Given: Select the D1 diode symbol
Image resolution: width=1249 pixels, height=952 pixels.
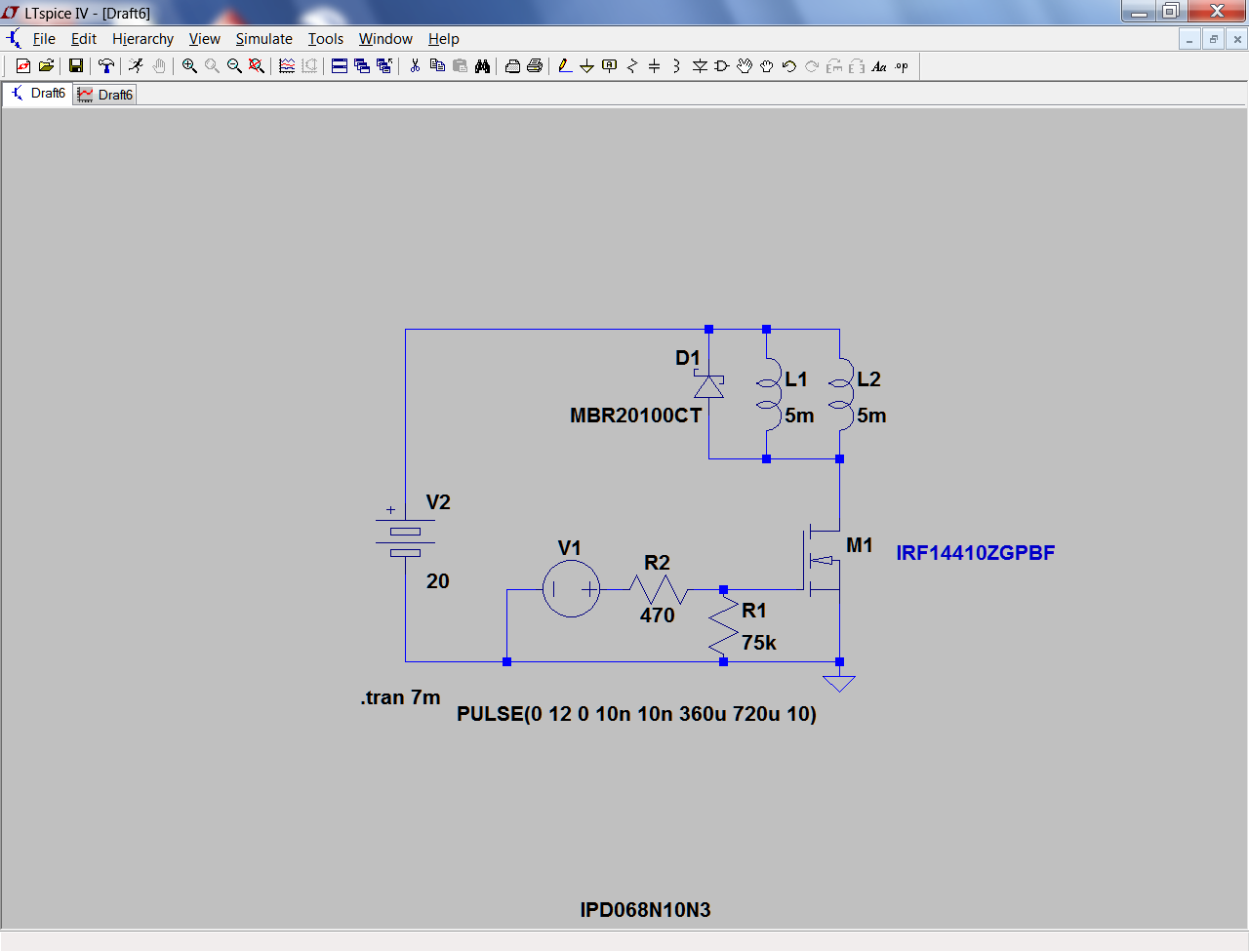Looking at the screenshot, I should [x=708, y=387].
